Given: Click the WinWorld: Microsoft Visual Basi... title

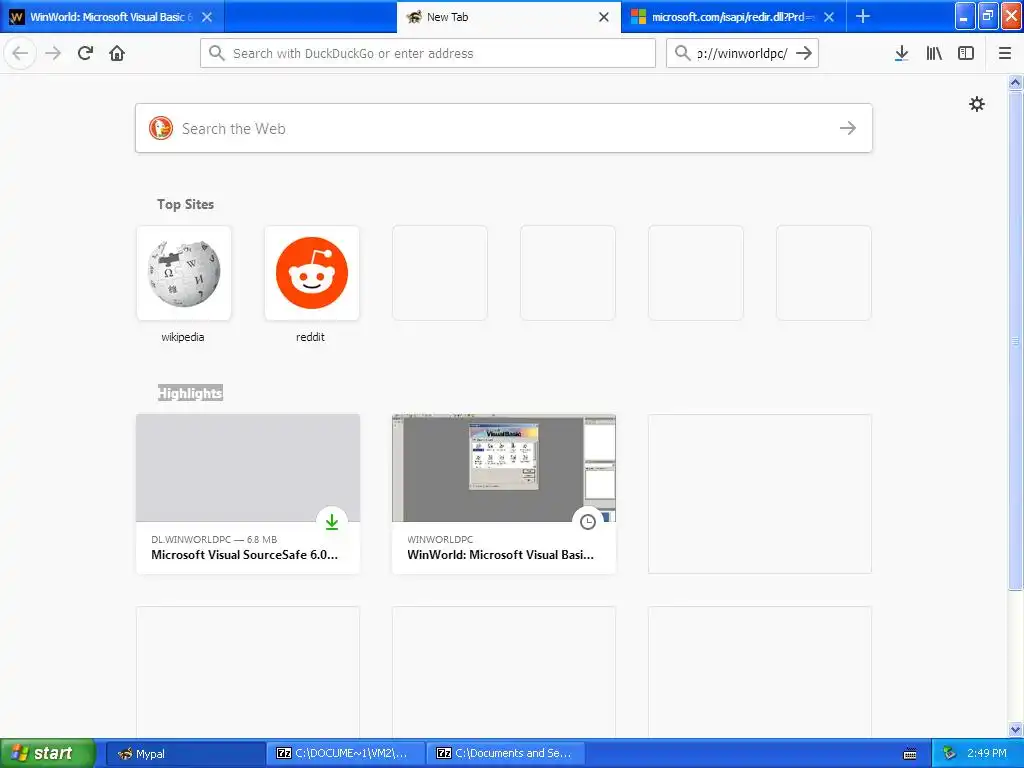Looking at the screenshot, I should coord(500,554).
